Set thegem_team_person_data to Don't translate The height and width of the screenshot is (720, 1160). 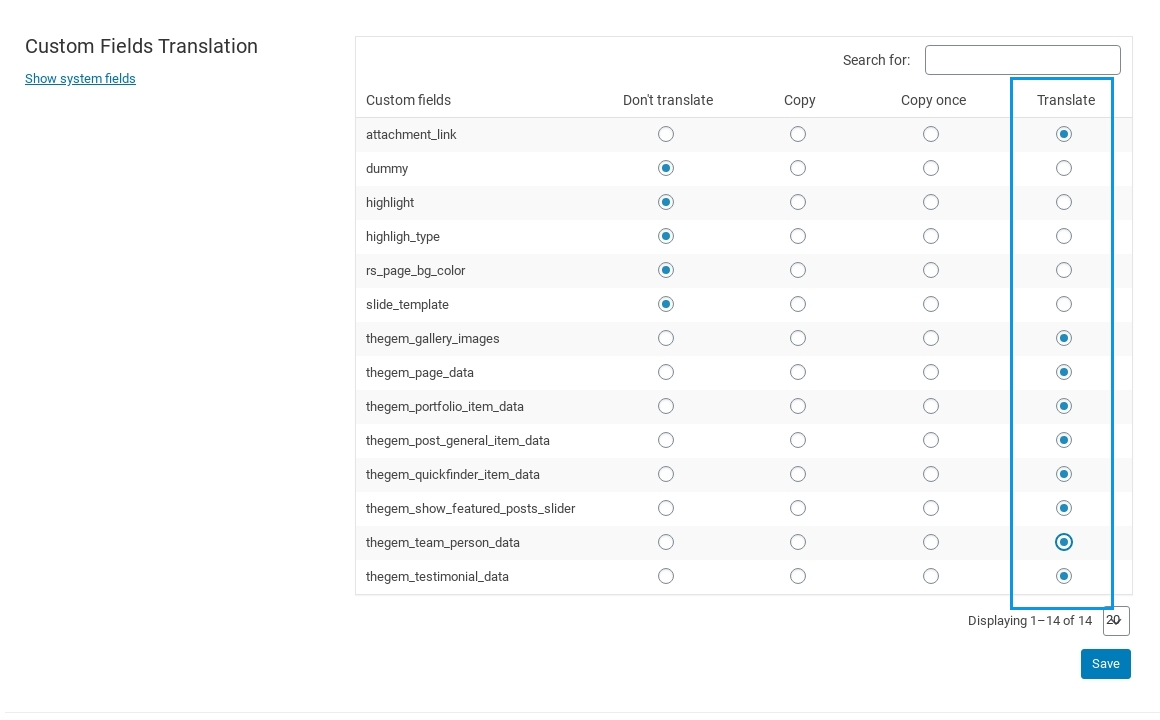666,542
